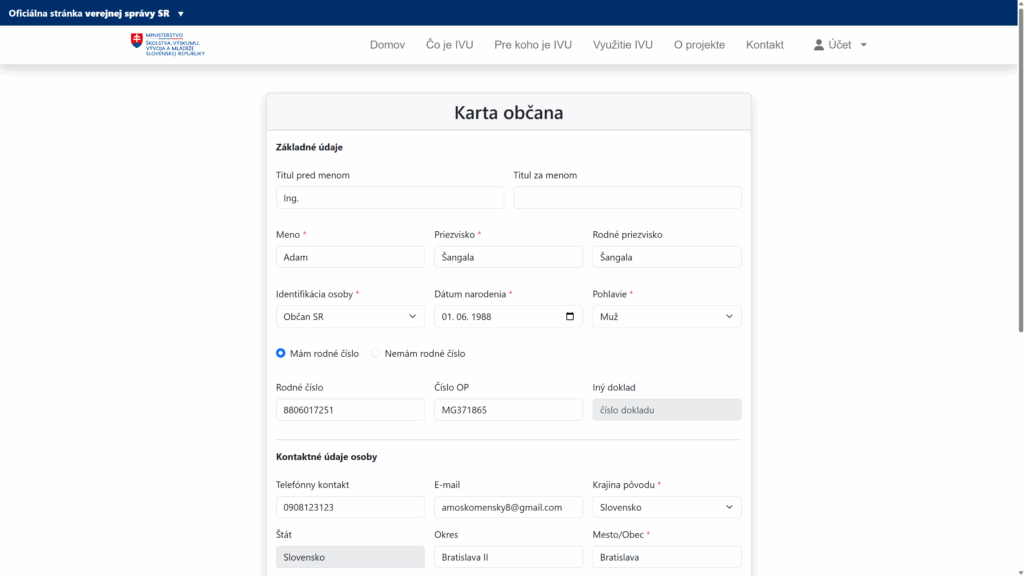The width and height of the screenshot is (1024, 576).
Task: Click the Ministerstvo školstva logo
Action: click(x=166, y=45)
